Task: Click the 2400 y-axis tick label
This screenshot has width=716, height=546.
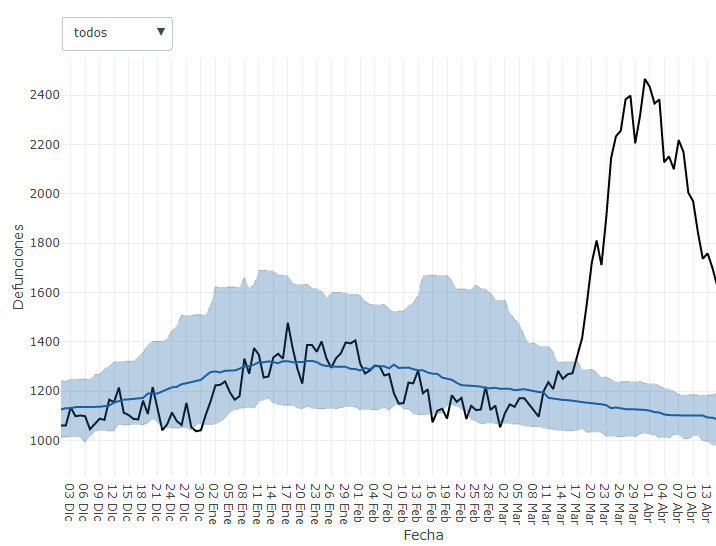Action: pos(45,95)
